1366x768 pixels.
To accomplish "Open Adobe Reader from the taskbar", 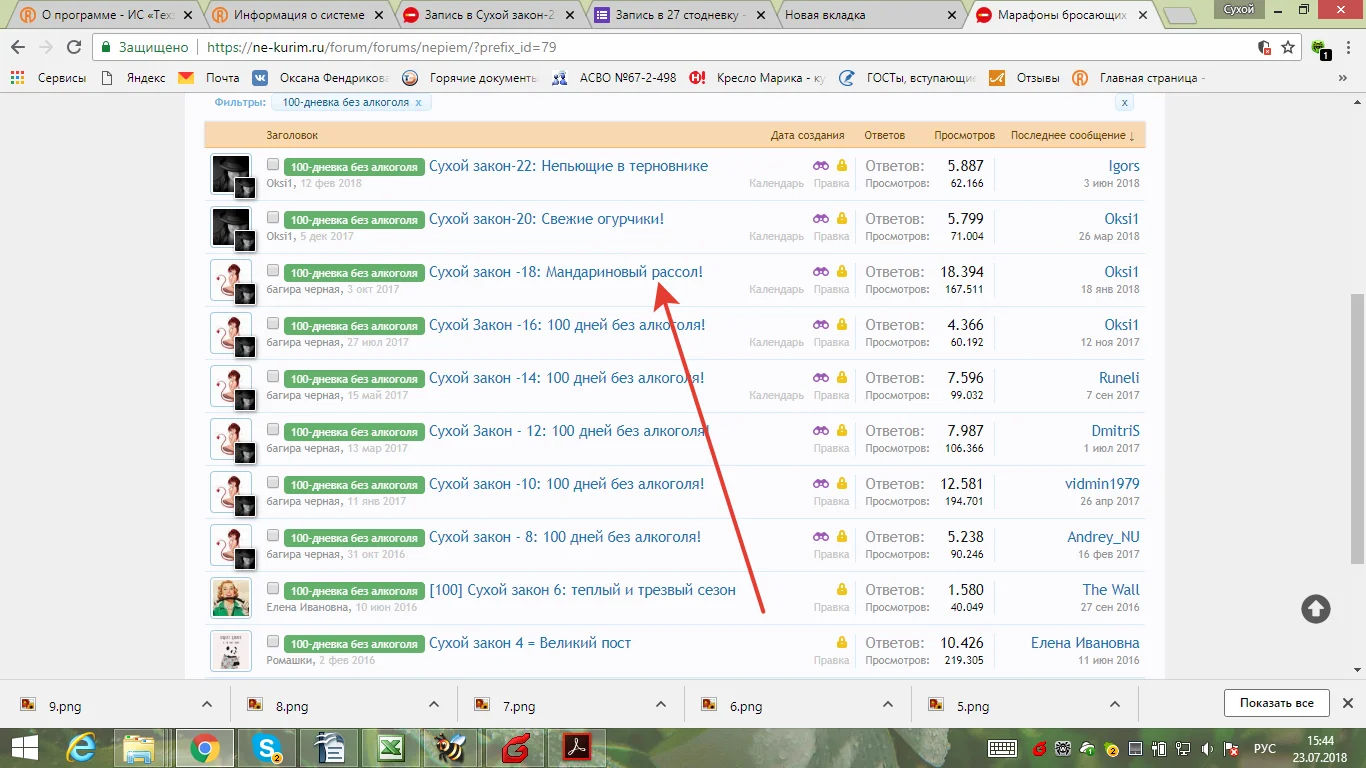I will coord(577,747).
